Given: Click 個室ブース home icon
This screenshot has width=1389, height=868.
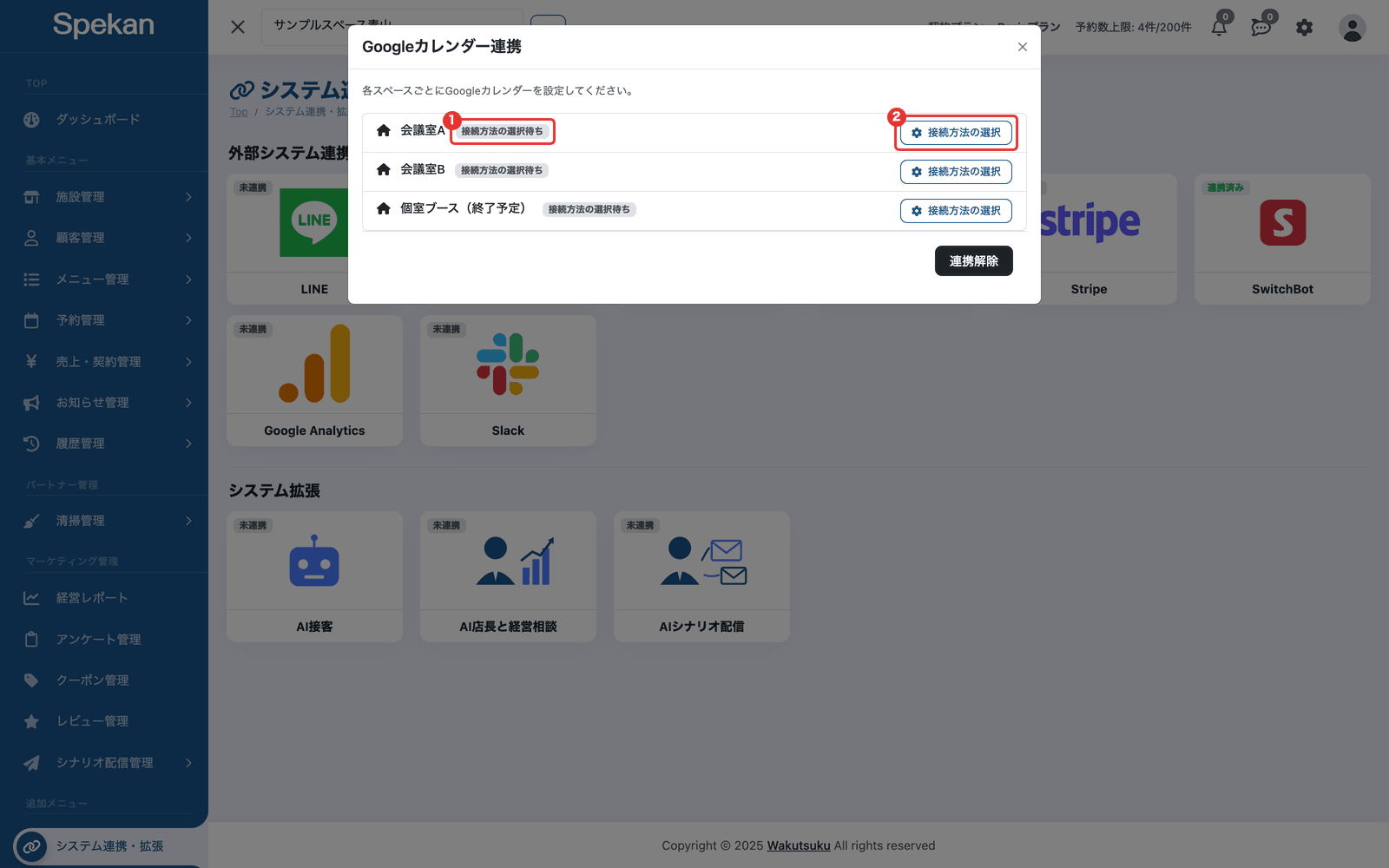Looking at the screenshot, I should coord(384,208).
